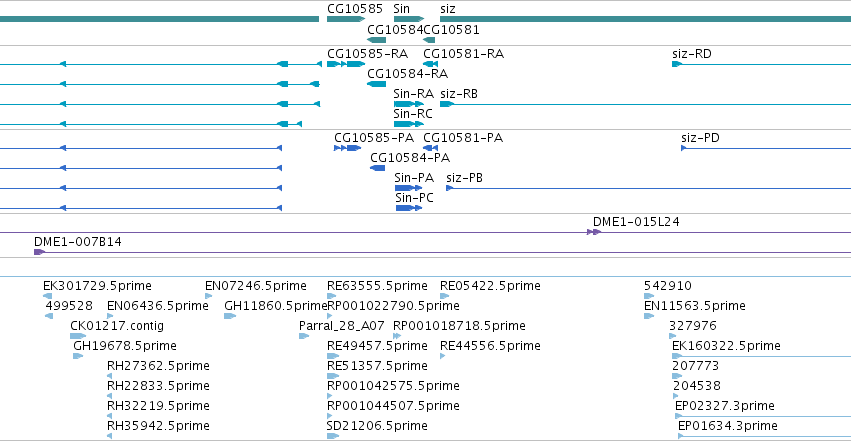Select EST RH27362.5prime
Viewport: 851px width, 441px height.
click(110, 376)
